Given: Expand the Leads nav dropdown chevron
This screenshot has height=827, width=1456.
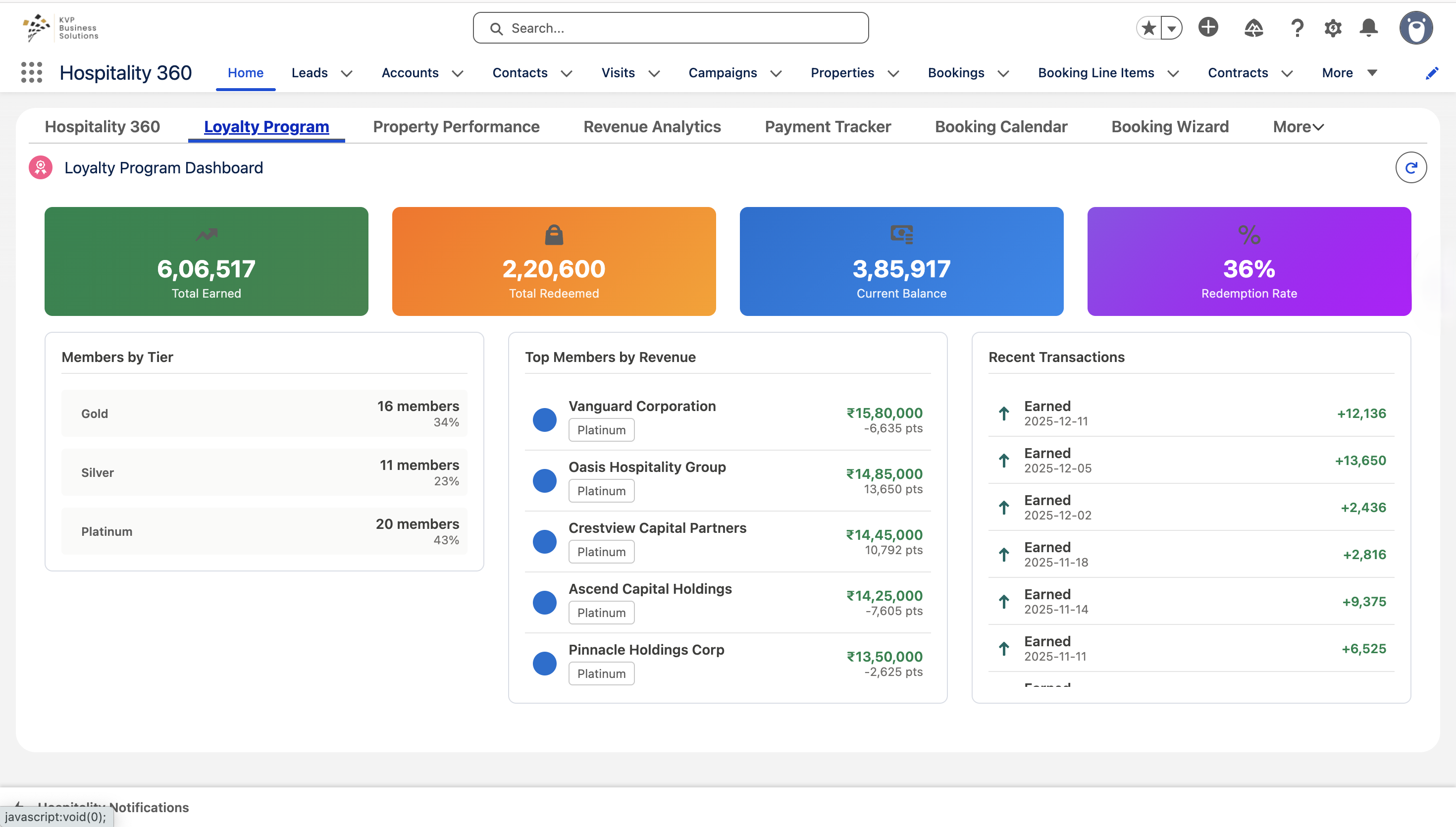Looking at the screenshot, I should pos(346,73).
